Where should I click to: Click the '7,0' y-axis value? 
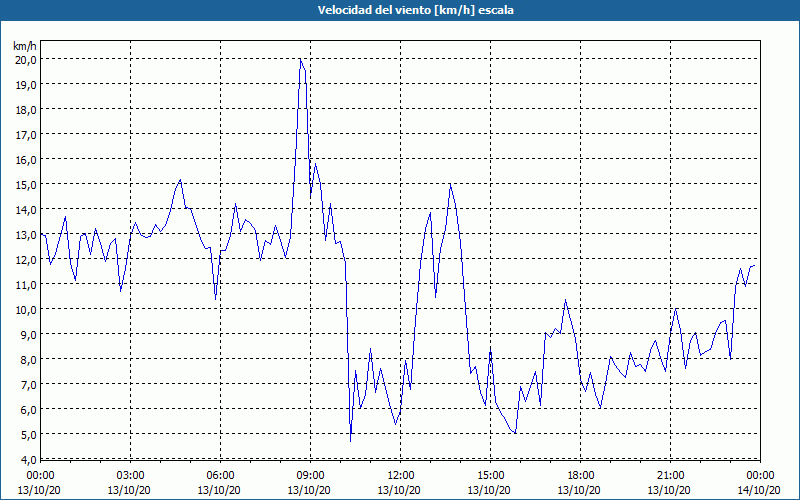[x=28, y=385]
